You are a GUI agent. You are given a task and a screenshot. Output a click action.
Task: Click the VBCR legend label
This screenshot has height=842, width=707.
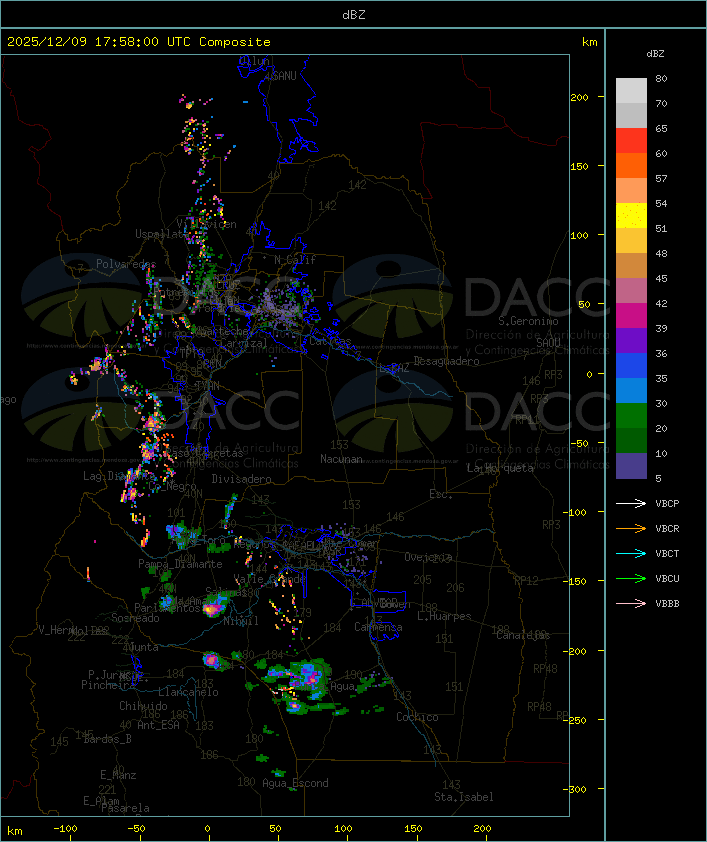point(667,529)
